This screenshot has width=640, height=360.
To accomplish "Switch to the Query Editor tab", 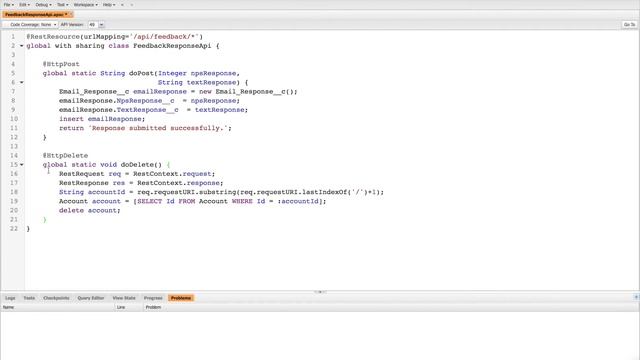I will [91, 298].
